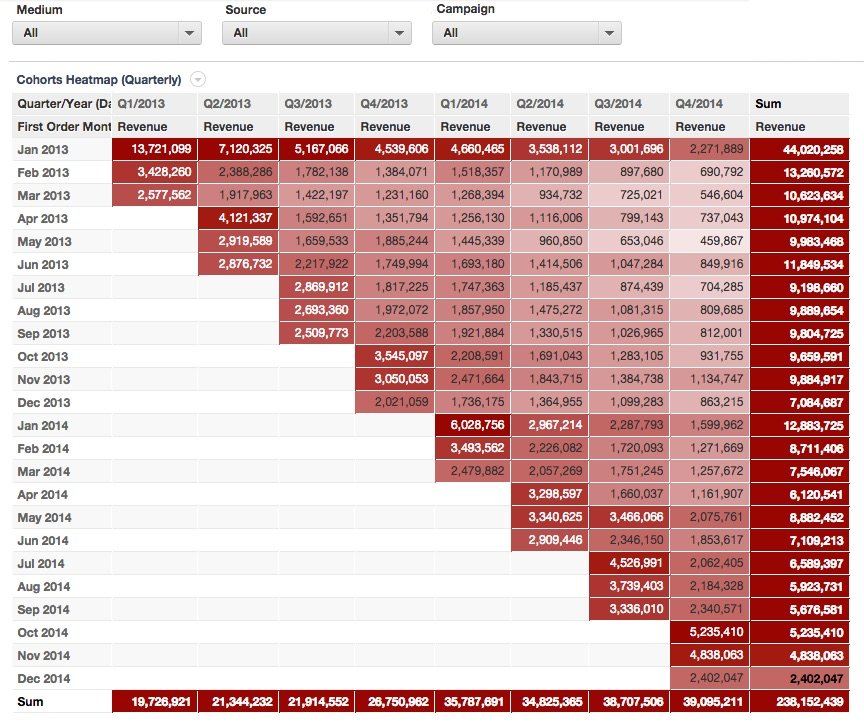Click cell value 5,235,410 in Q4/2014 column
The height and width of the screenshot is (723, 864).
click(x=710, y=632)
